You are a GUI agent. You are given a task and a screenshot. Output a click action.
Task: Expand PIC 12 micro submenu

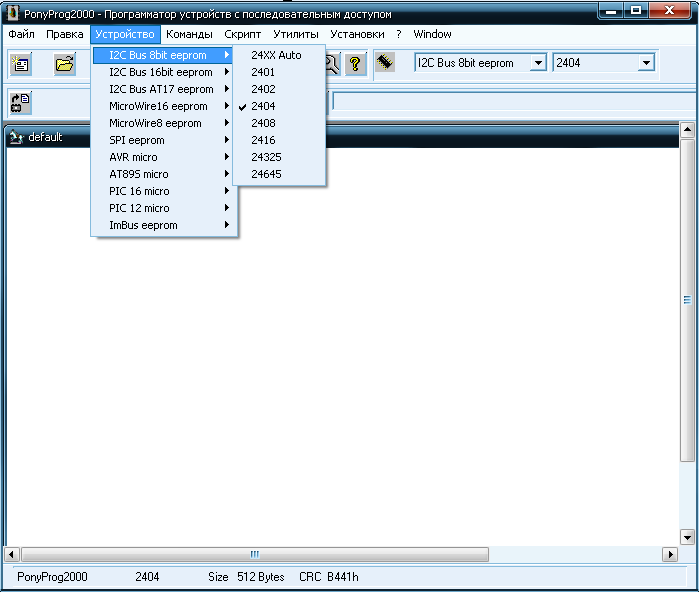(163, 208)
